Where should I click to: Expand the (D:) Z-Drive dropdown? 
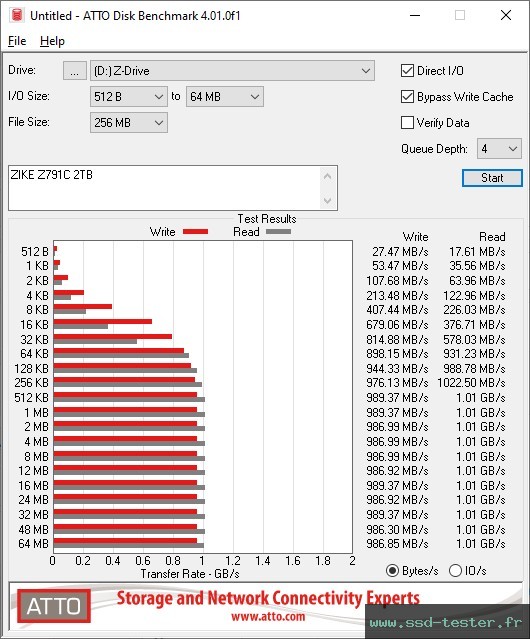point(232,71)
